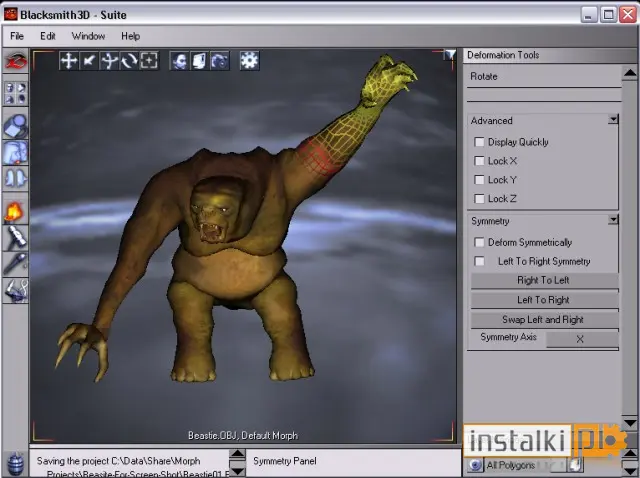Click 'Saving the project' log message
The height and width of the screenshot is (478, 640).
click(119, 461)
